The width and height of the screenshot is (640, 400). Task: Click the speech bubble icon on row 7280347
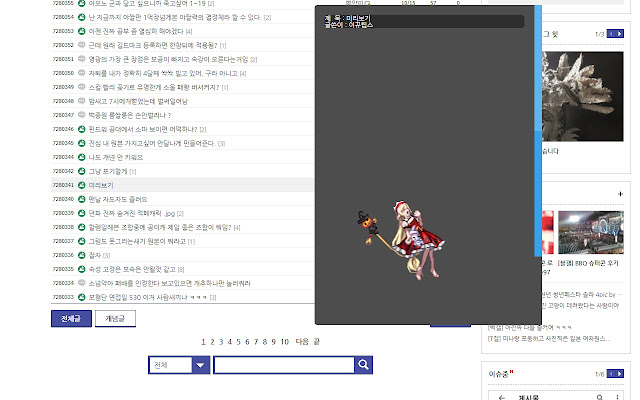coord(82,115)
